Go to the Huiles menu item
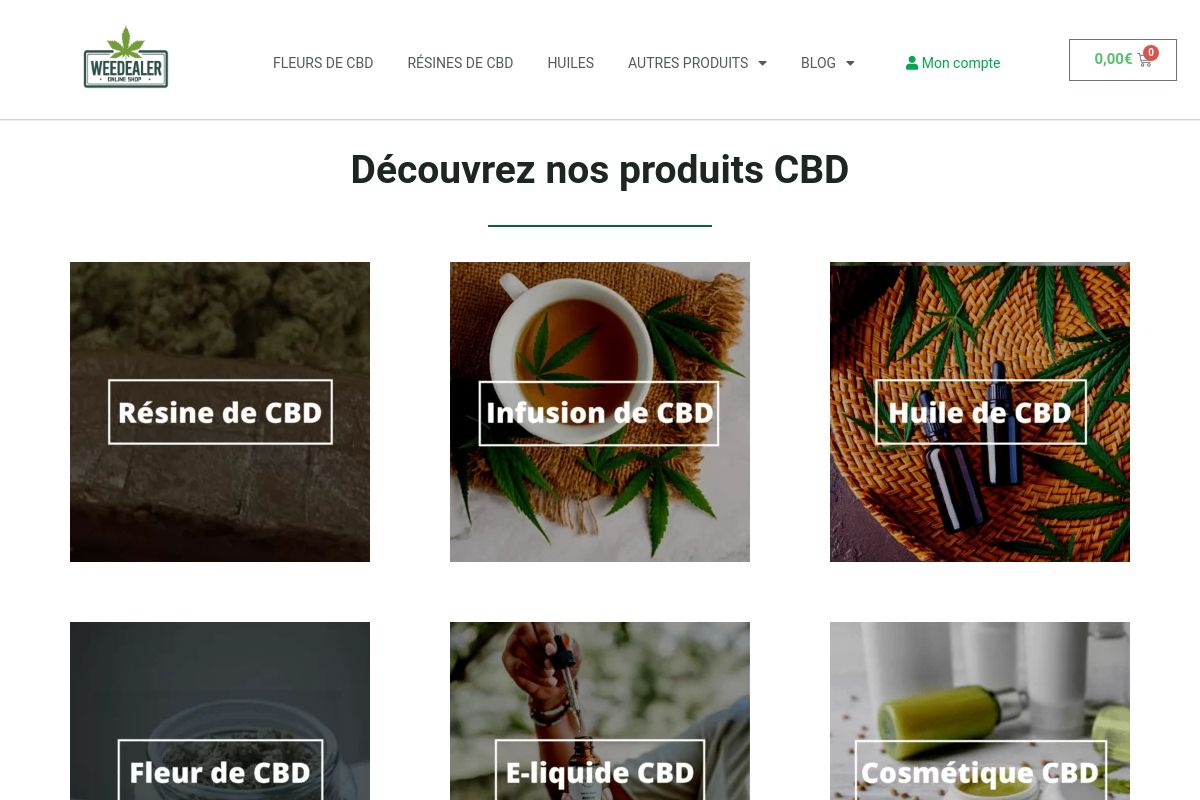The image size is (1200, 800). [570, 63]
